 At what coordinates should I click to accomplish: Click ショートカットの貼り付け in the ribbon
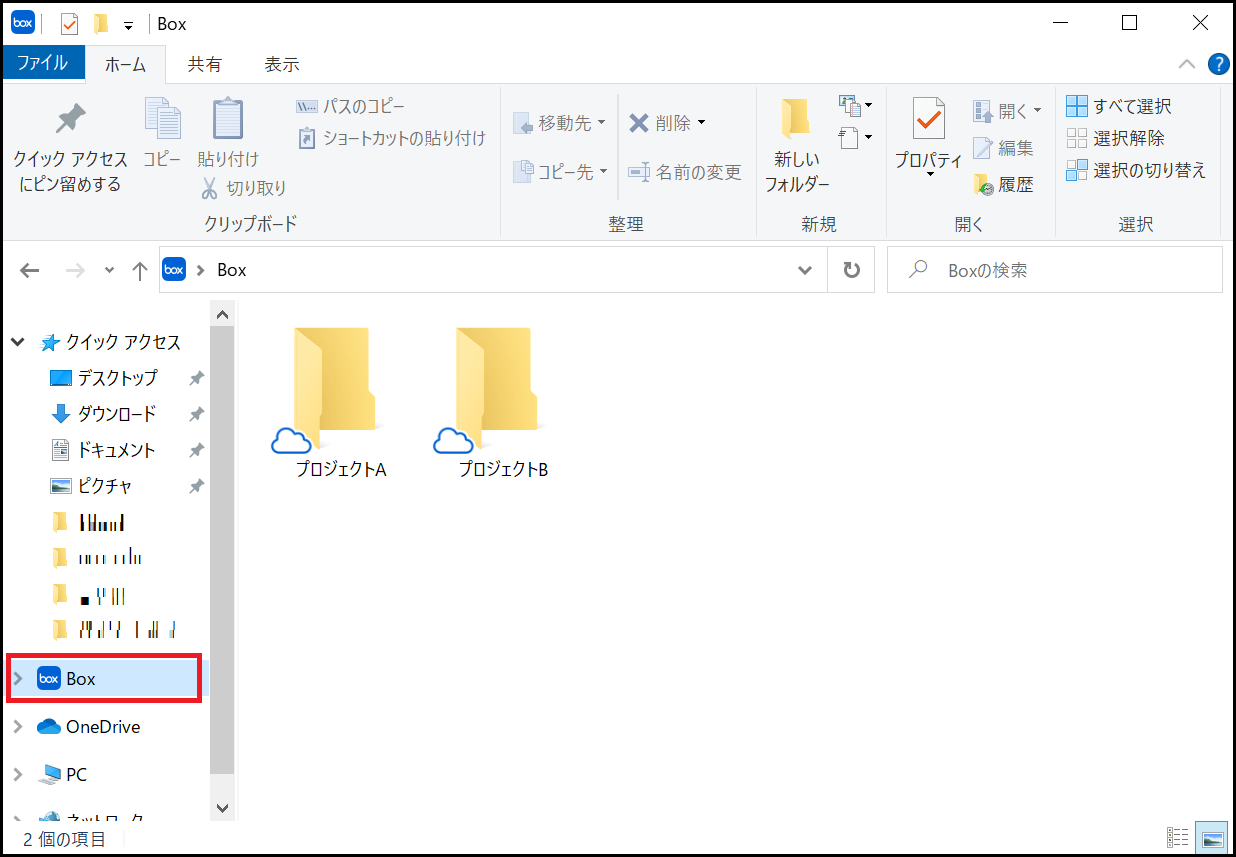coord(391,138)
